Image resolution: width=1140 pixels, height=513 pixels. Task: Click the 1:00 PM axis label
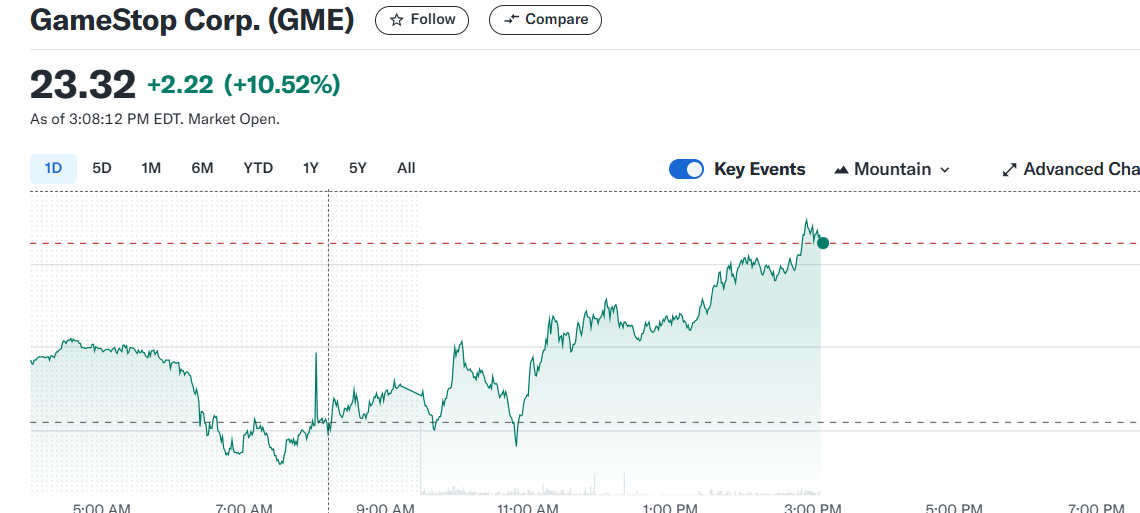[x=671, y=508]
